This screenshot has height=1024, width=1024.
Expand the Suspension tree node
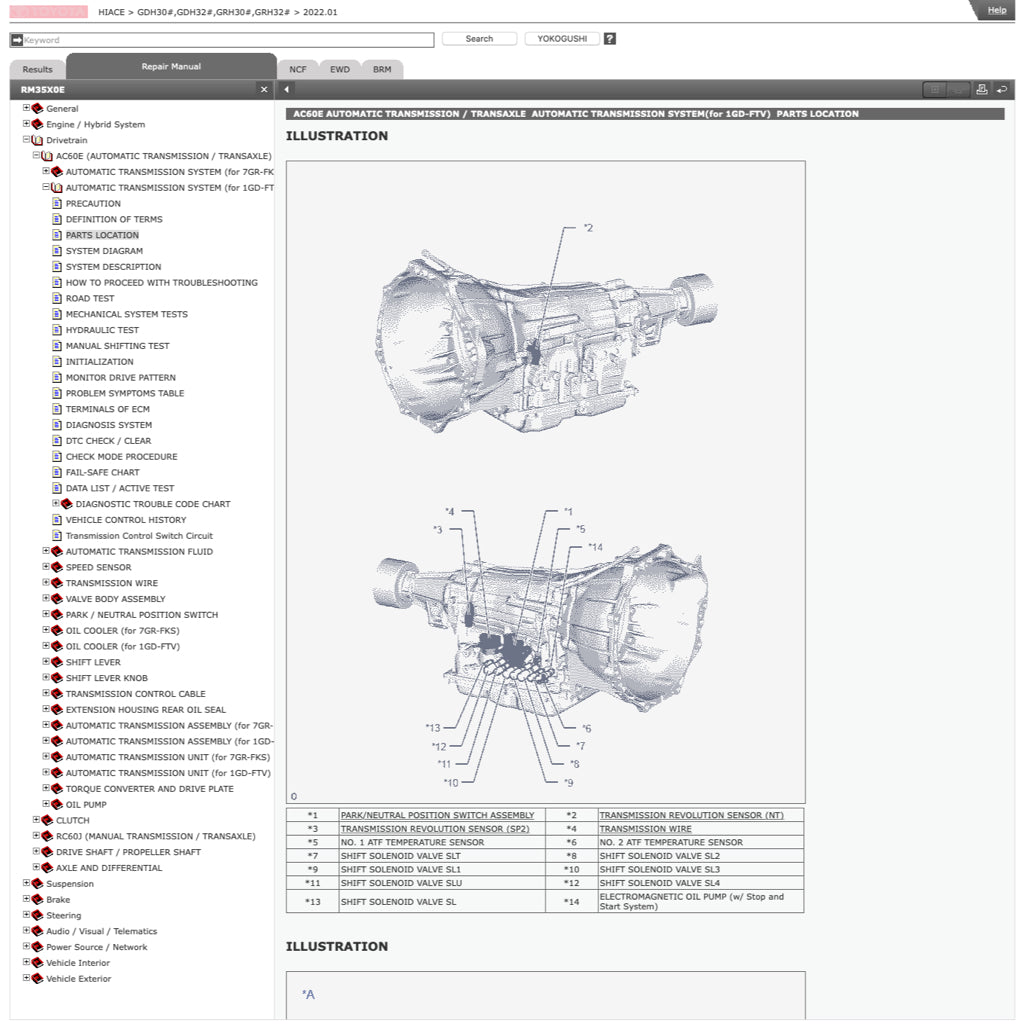[24, 883]
